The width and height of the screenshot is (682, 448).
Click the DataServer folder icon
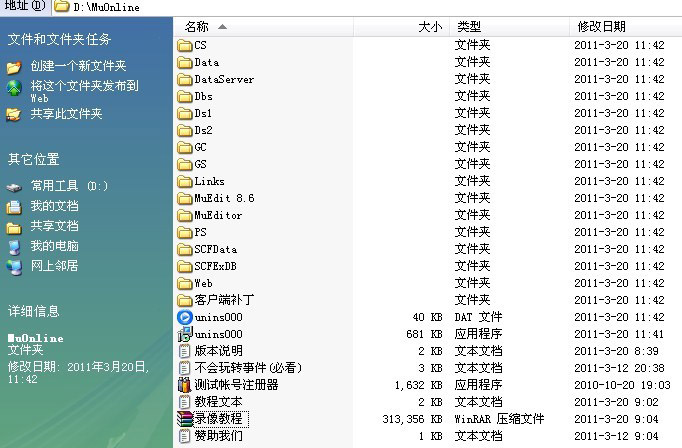pyautogui.click(x=184, y=79)
